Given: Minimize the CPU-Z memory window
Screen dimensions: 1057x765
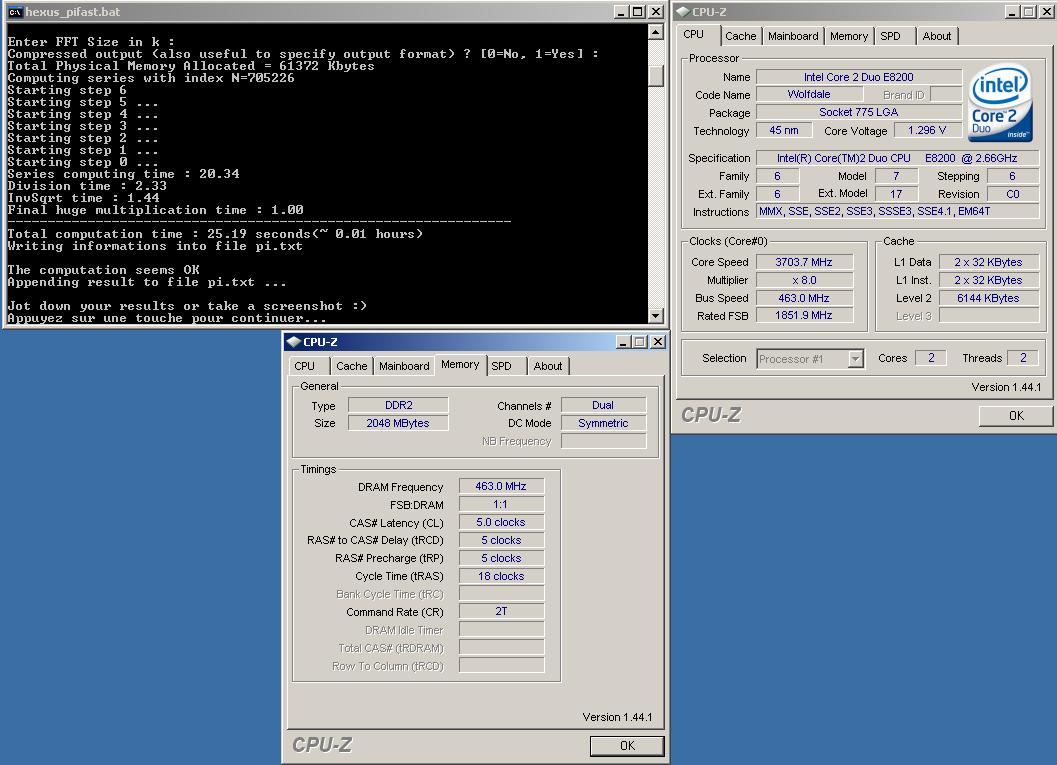Looking at the screenshot, I should [624, 342].
